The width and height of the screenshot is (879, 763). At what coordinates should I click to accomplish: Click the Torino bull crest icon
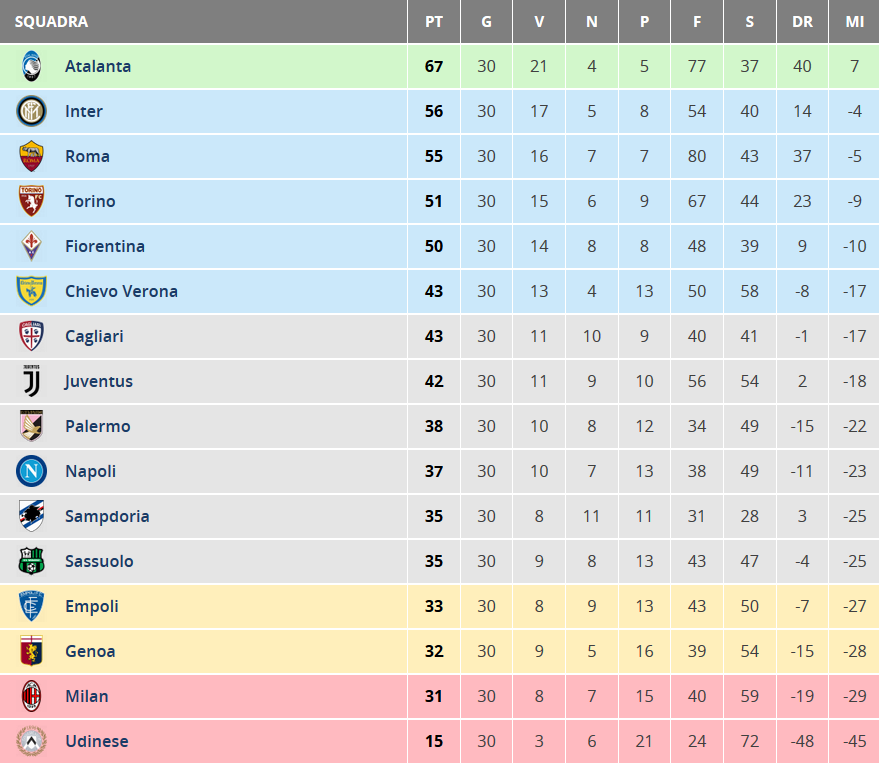31,201
